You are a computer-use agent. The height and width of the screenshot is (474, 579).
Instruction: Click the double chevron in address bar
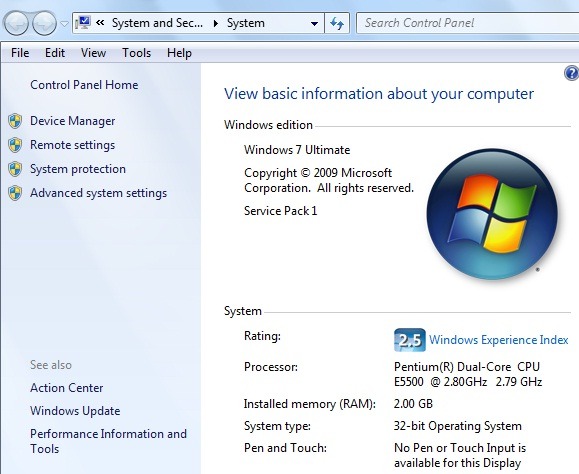point(100,23)
